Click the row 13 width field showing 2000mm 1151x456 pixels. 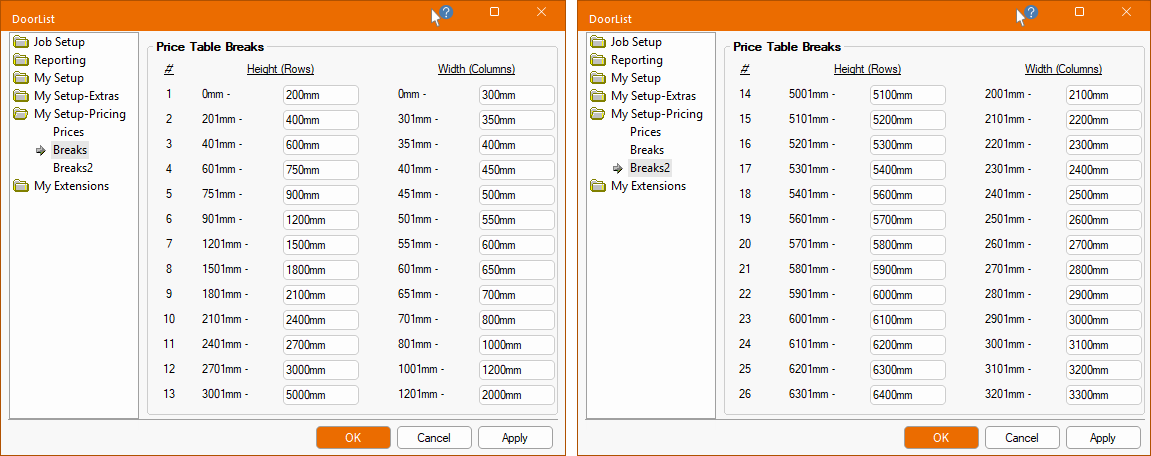[516, 394]
